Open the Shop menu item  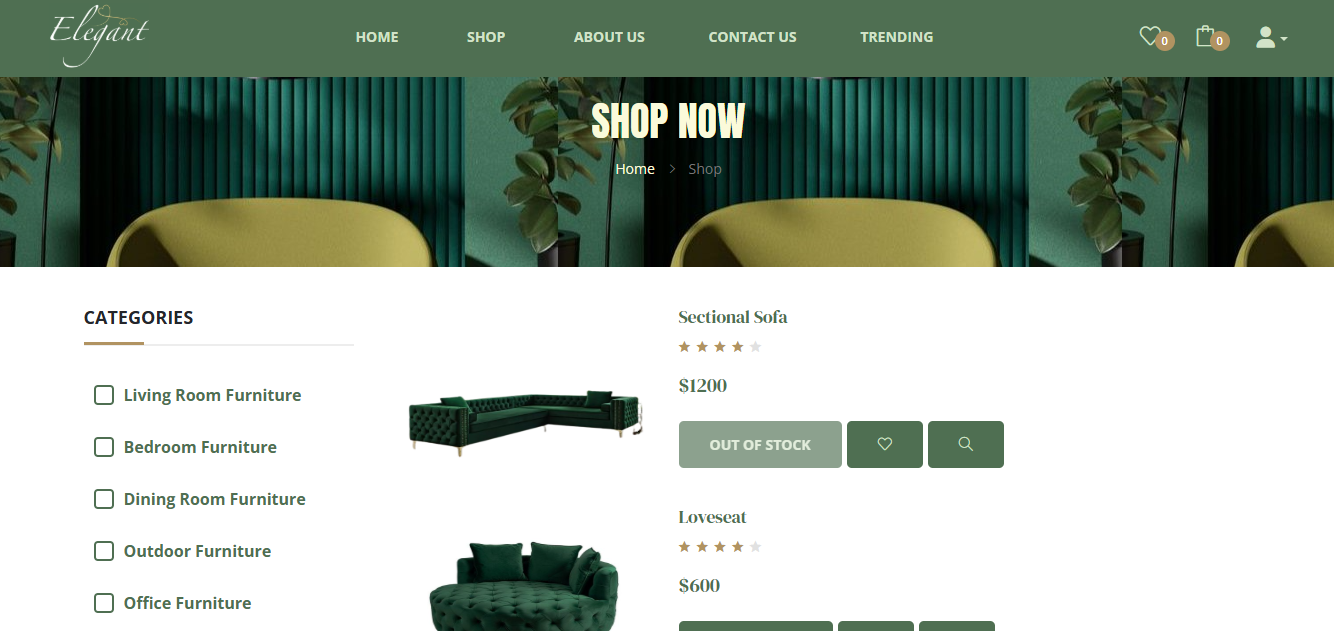pyautogui.click(x=486, y=37)
